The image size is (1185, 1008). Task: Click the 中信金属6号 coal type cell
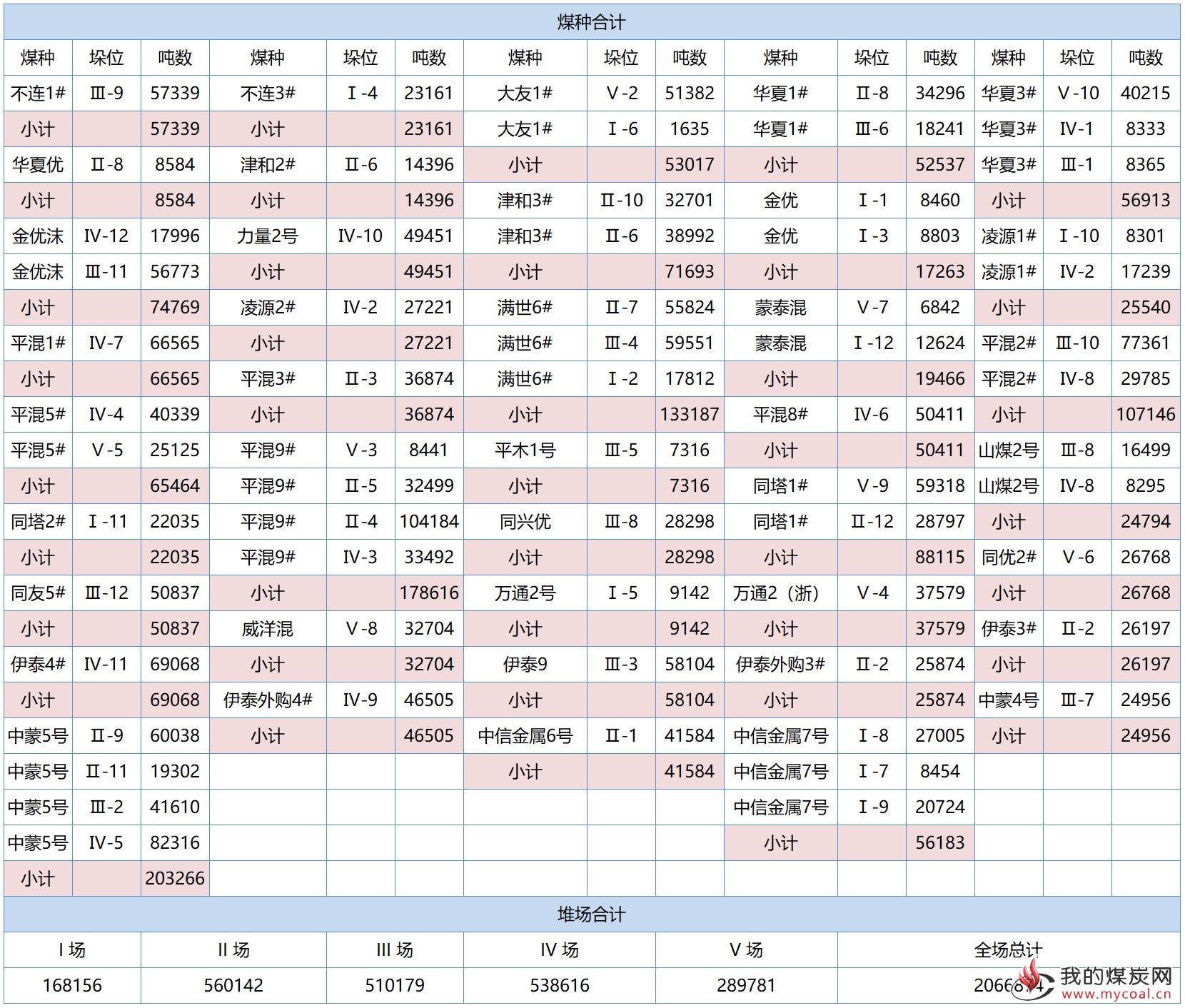(x=525, y=735)
